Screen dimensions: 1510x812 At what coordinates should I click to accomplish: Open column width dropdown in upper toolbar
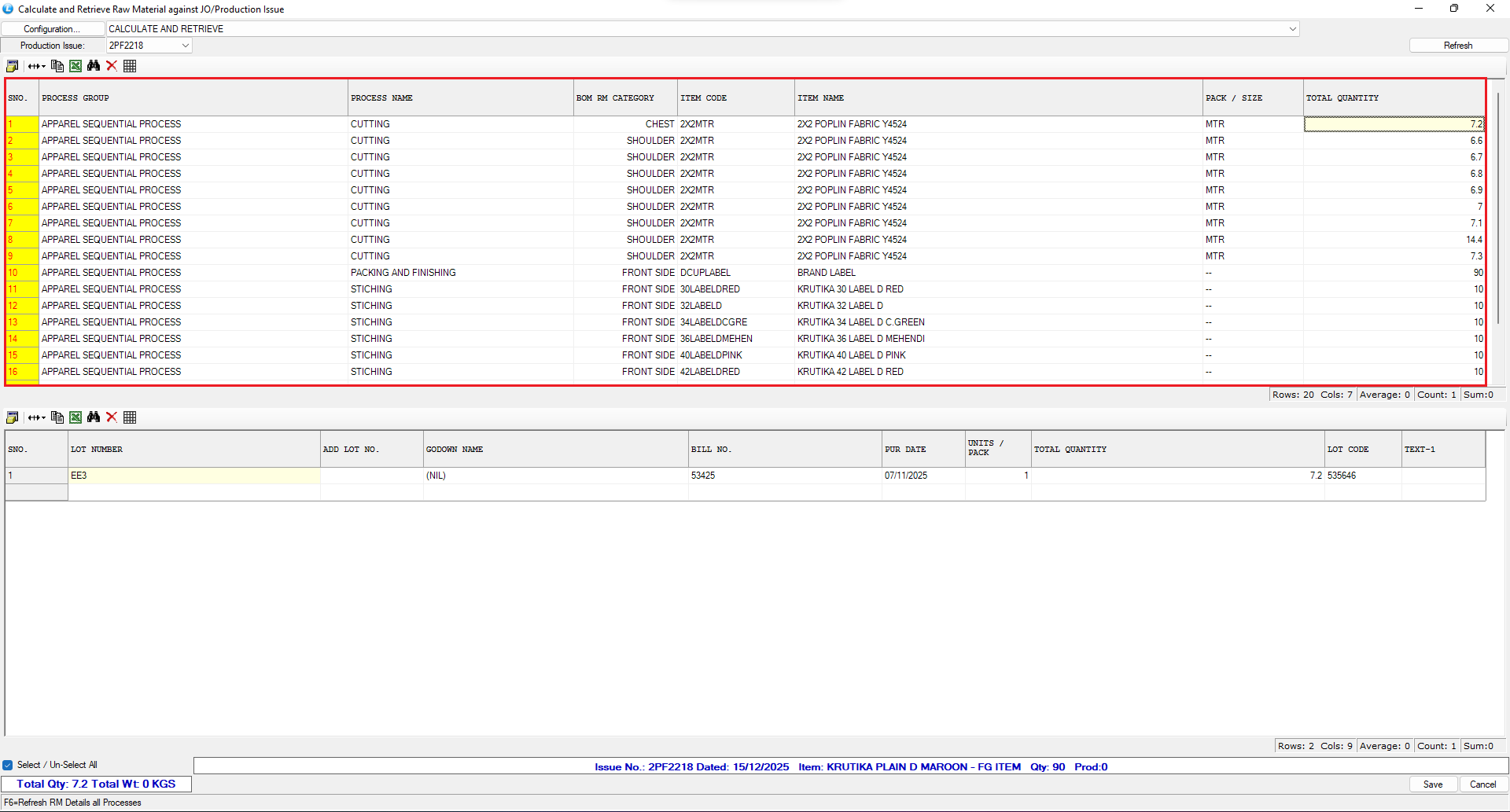coord(37,66)
